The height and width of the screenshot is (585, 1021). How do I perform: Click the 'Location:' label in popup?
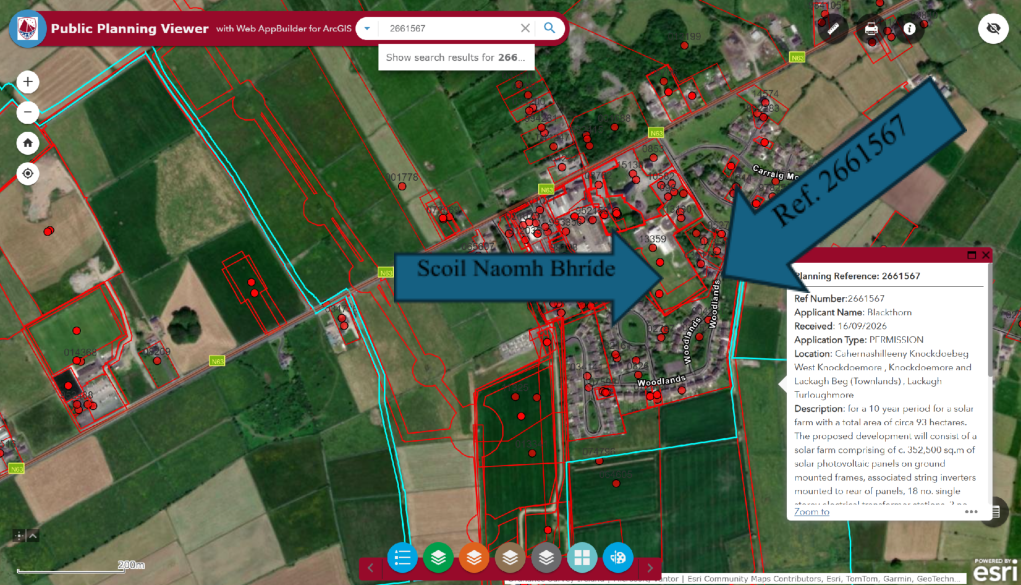(813, 353)
